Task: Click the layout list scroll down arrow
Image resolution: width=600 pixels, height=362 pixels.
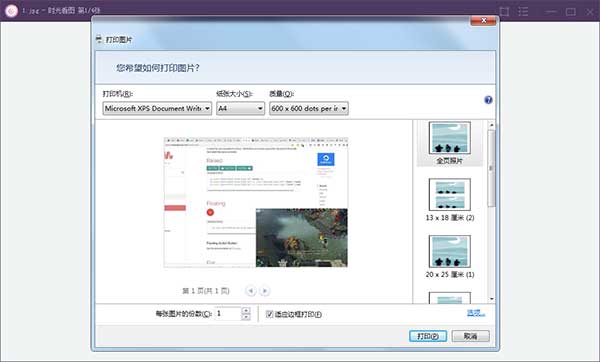Action: (x=492, y=299)
